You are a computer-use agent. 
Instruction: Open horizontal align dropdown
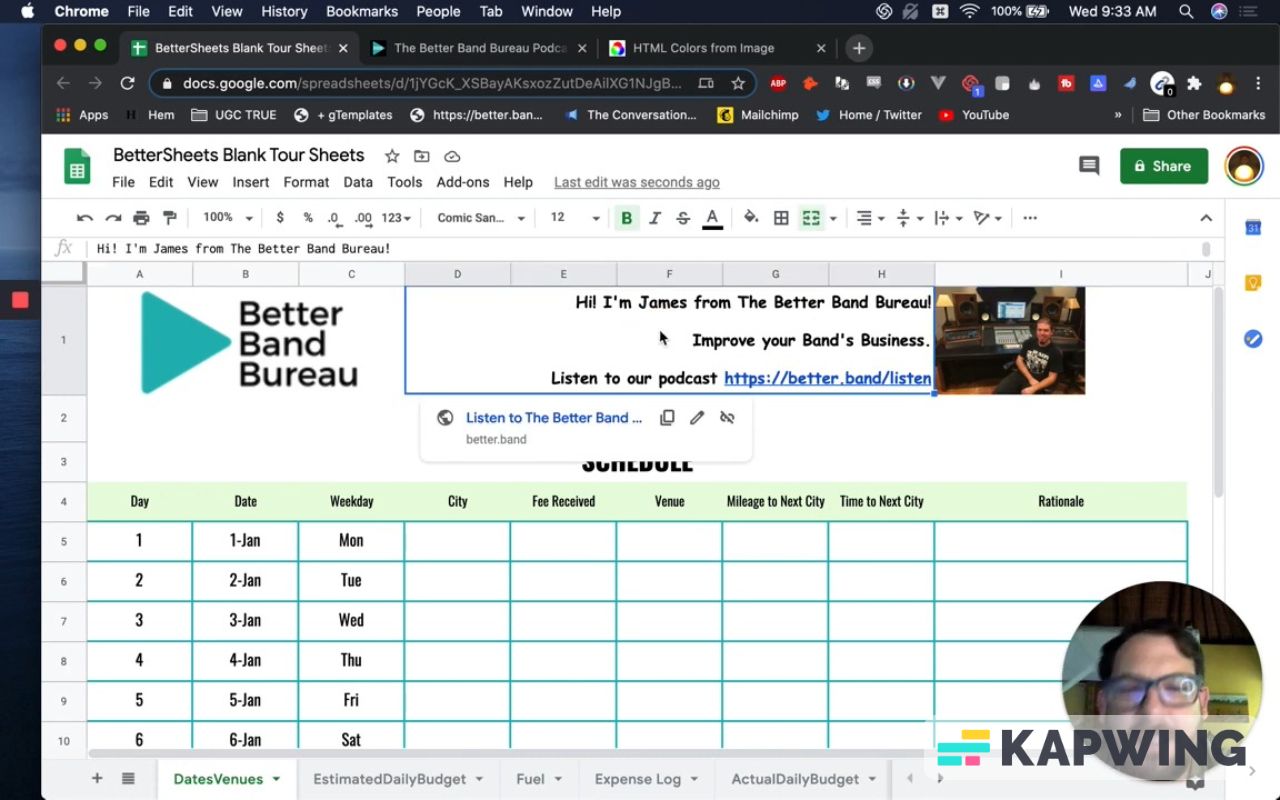click(x=870, y=218)
